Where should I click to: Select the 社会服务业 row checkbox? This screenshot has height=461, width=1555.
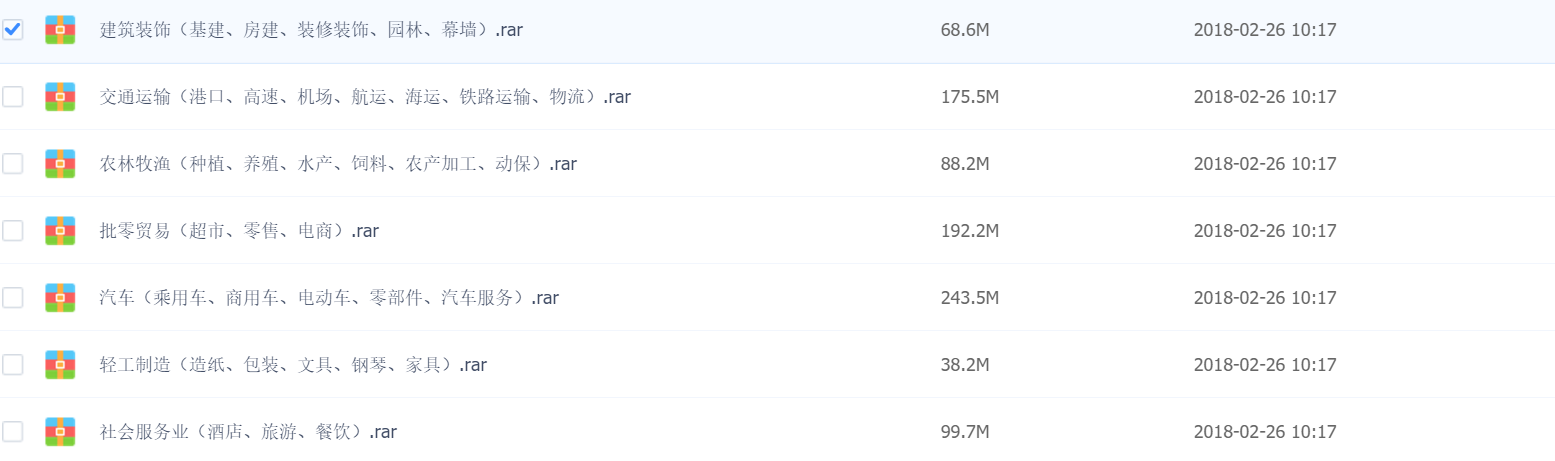13,432
